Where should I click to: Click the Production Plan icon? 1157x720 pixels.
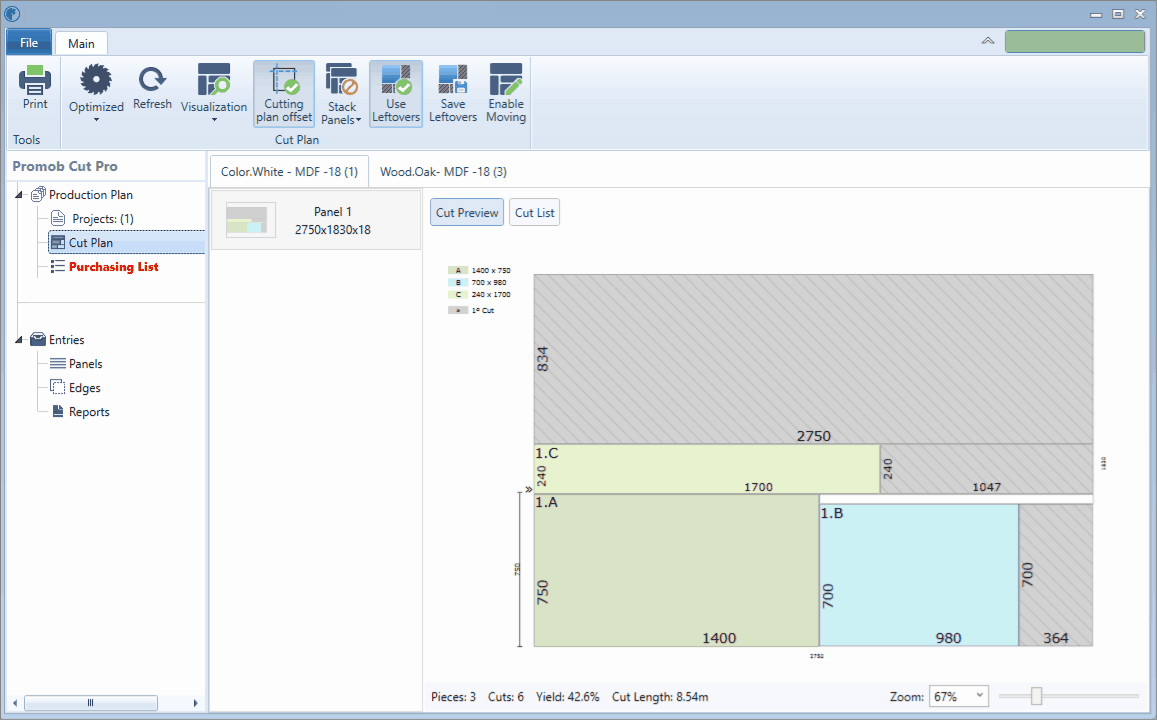pyautogui.click(x=38, y=195)
